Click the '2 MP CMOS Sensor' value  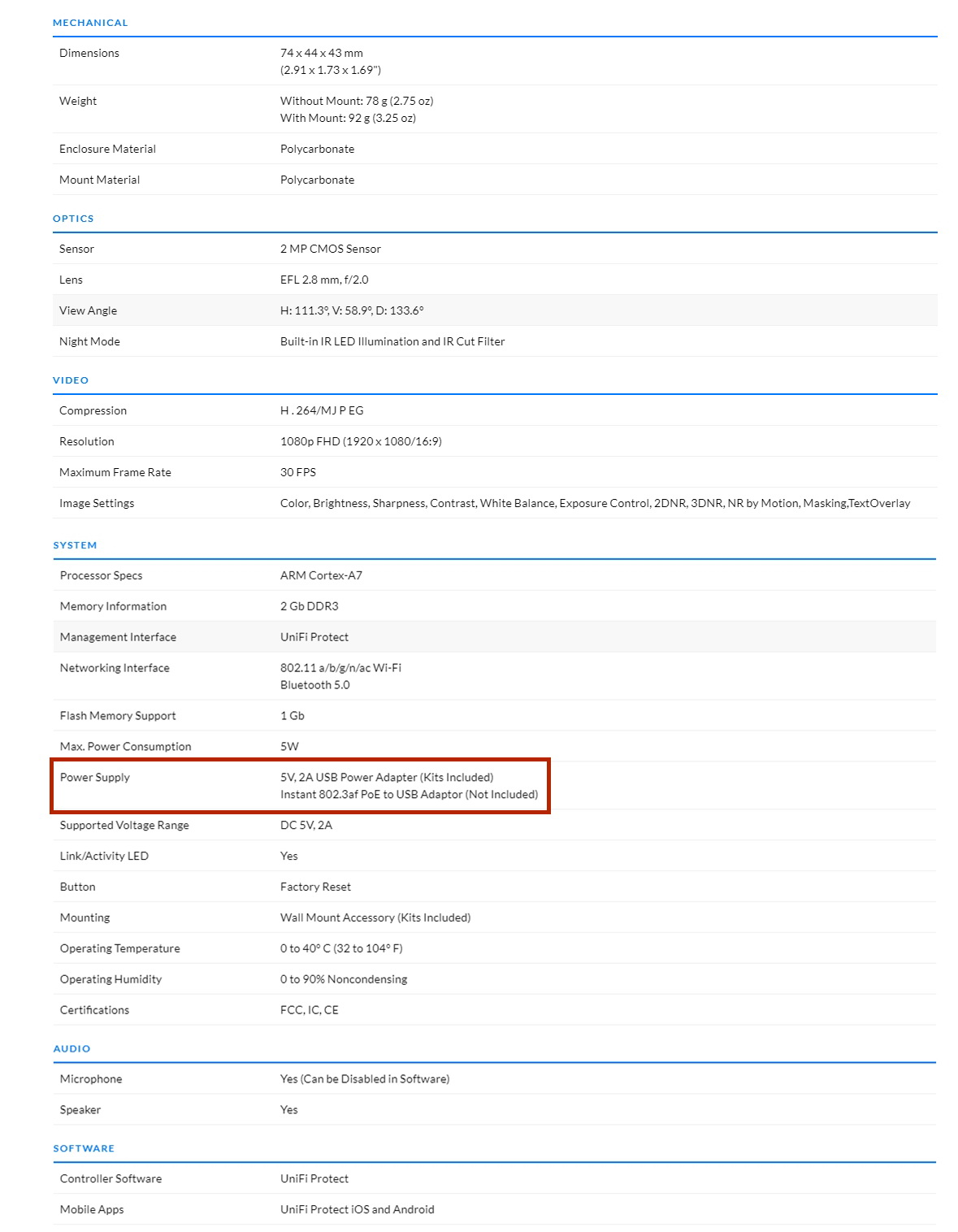tap(331, 249)
